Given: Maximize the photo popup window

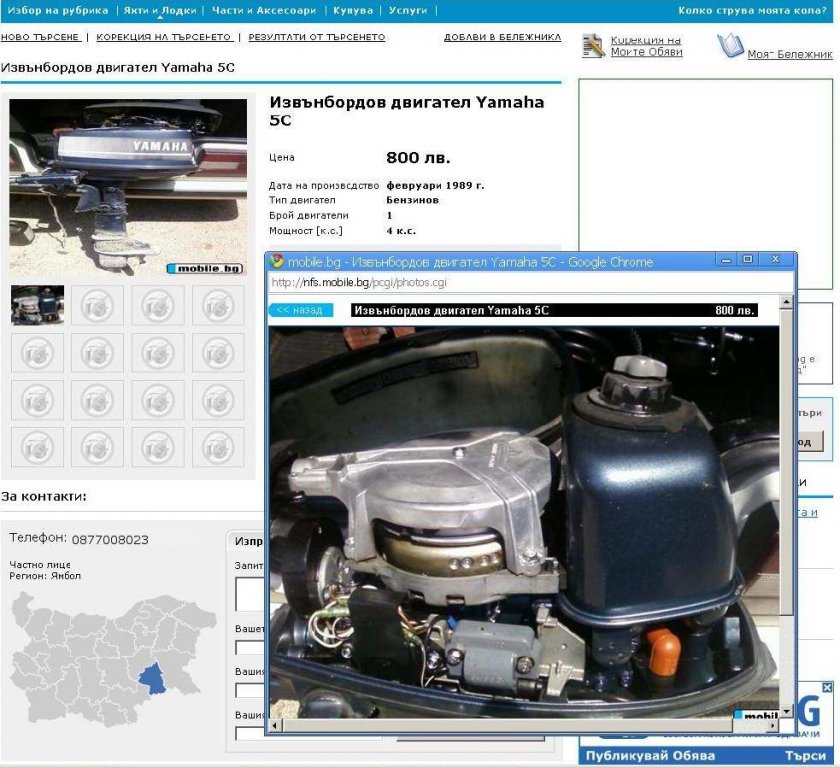Looking at the screenshot, I should (747, 259).
